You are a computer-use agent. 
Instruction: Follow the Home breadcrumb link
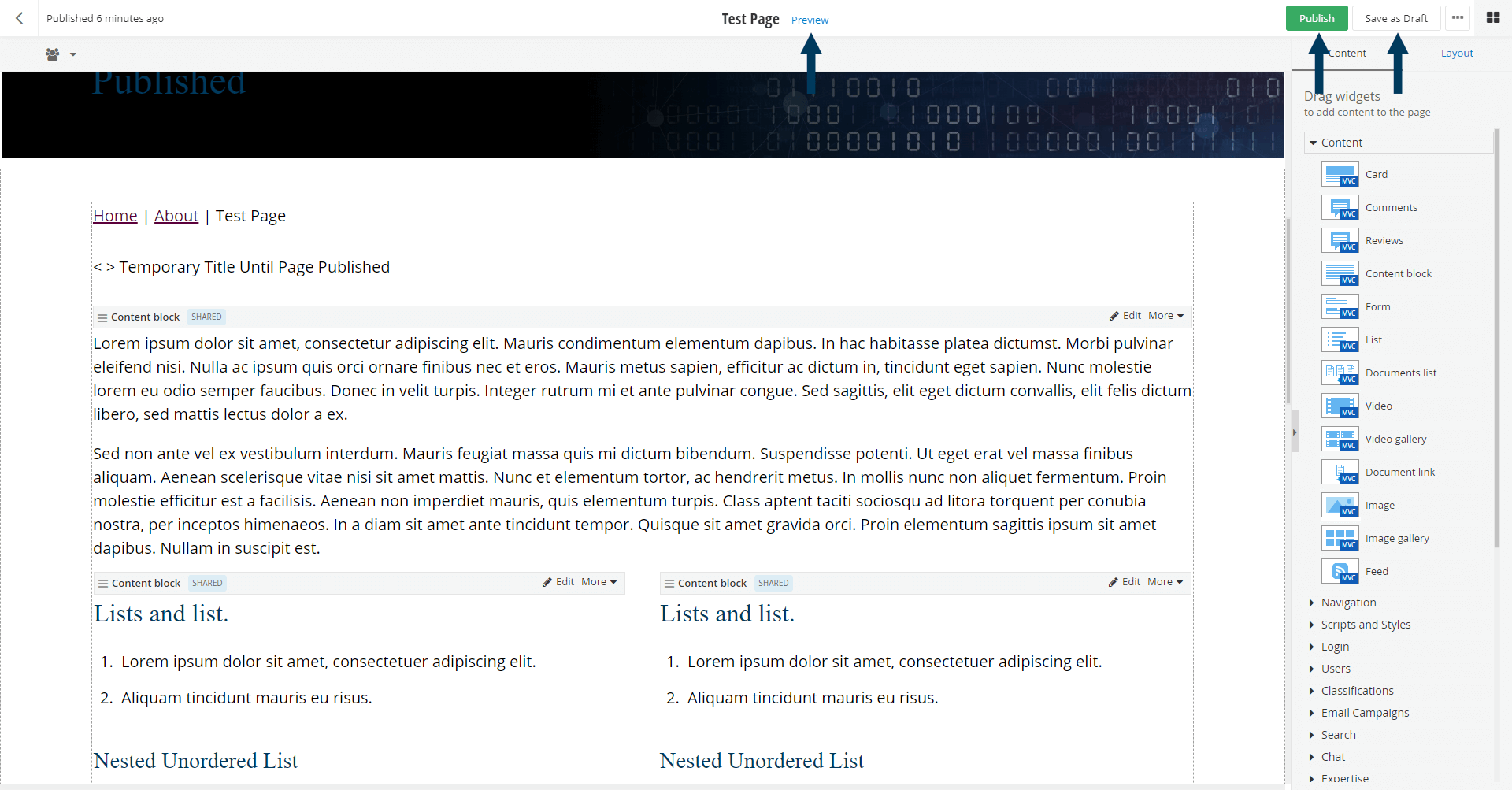tap(115, 216)
